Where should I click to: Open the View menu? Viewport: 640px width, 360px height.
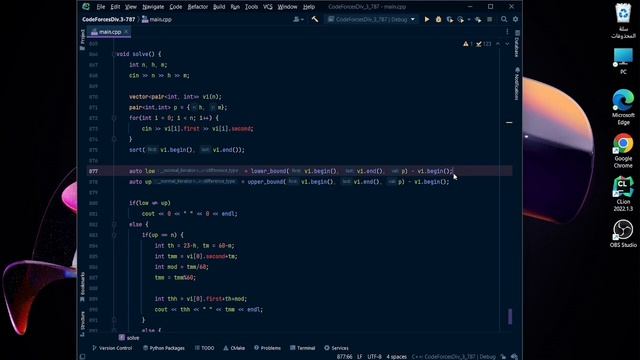[x=131, y=7]
